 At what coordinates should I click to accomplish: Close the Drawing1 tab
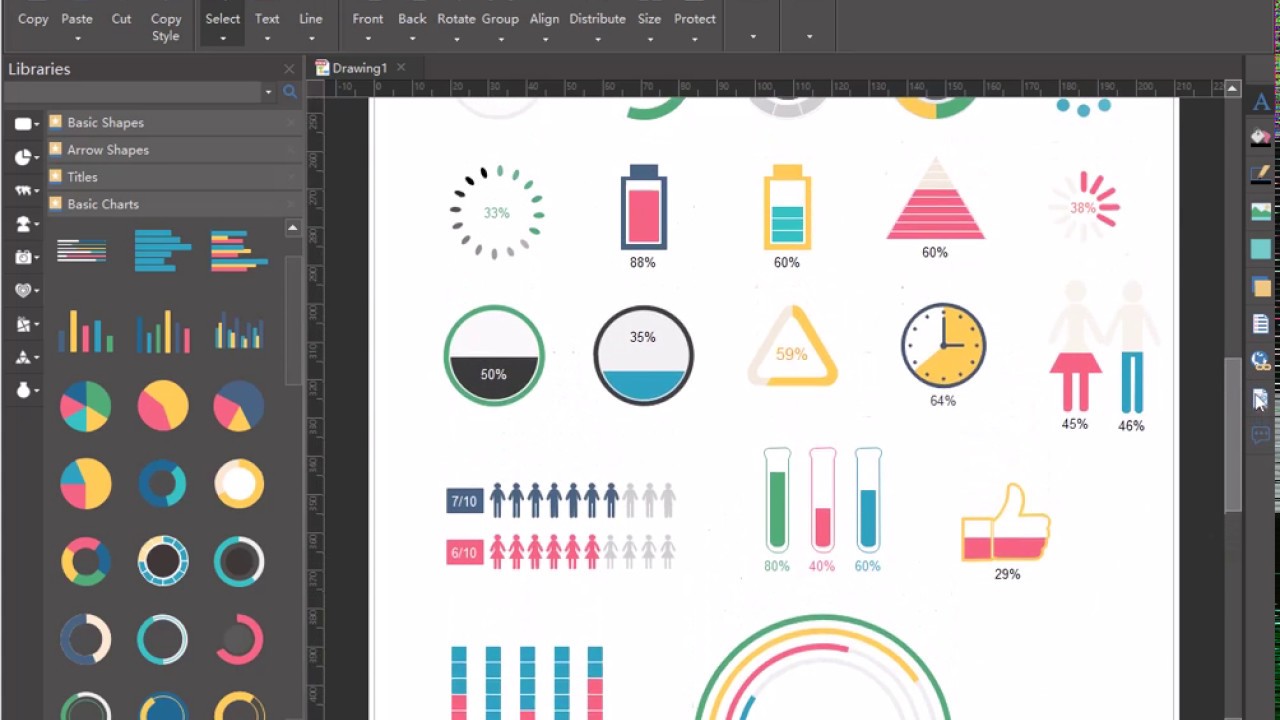[401, 67]
